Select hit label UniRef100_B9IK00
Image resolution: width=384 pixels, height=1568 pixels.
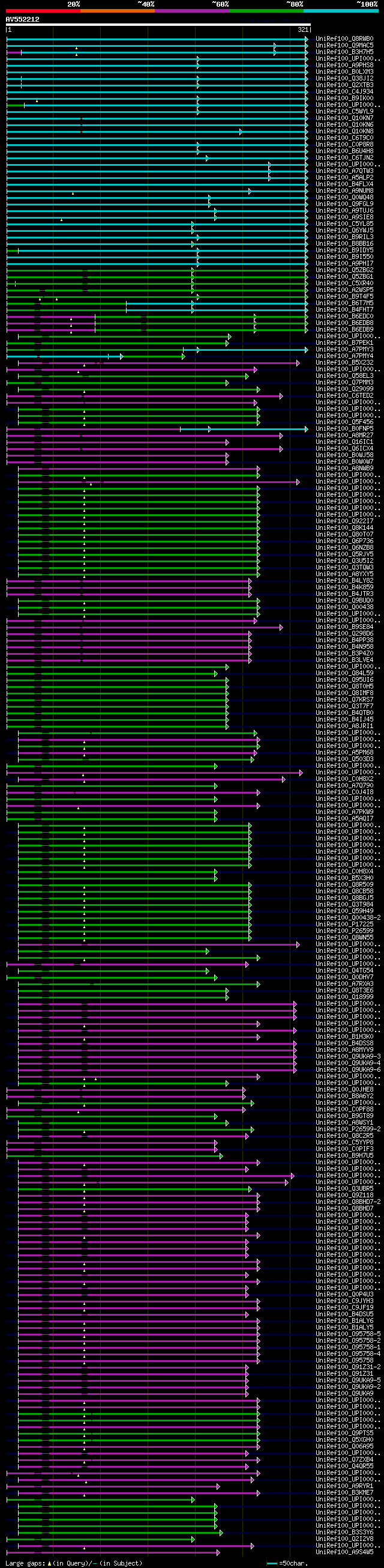[344, 99]
